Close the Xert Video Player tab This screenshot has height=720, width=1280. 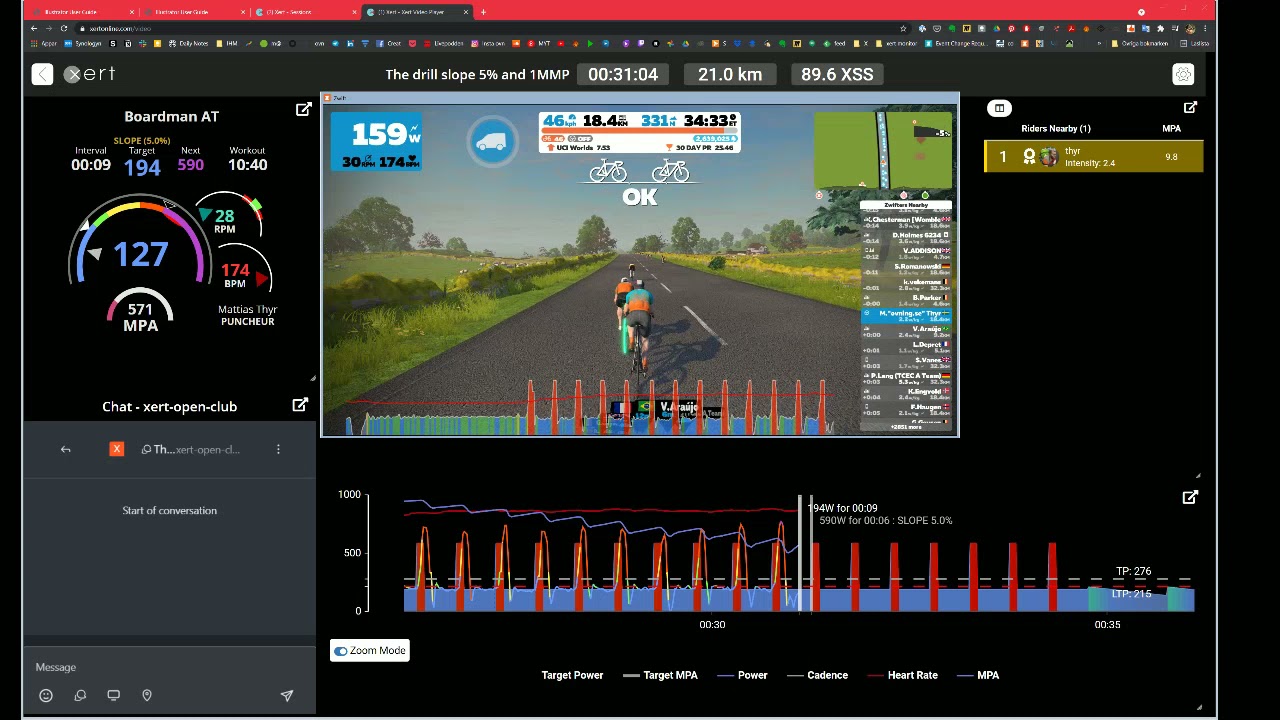[465, 12]
